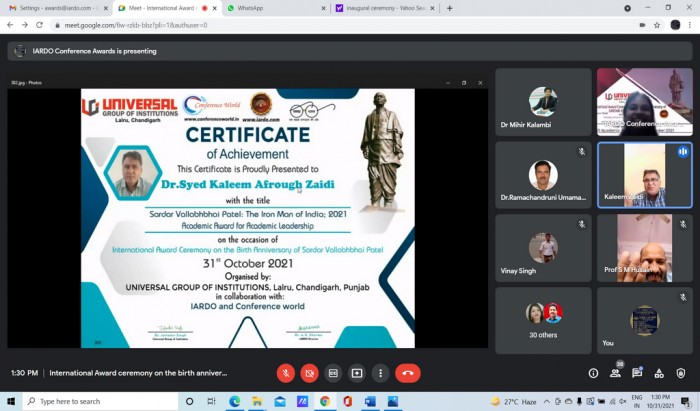
Task: Open the three-dot more options menu
Action: coord(380,373)
